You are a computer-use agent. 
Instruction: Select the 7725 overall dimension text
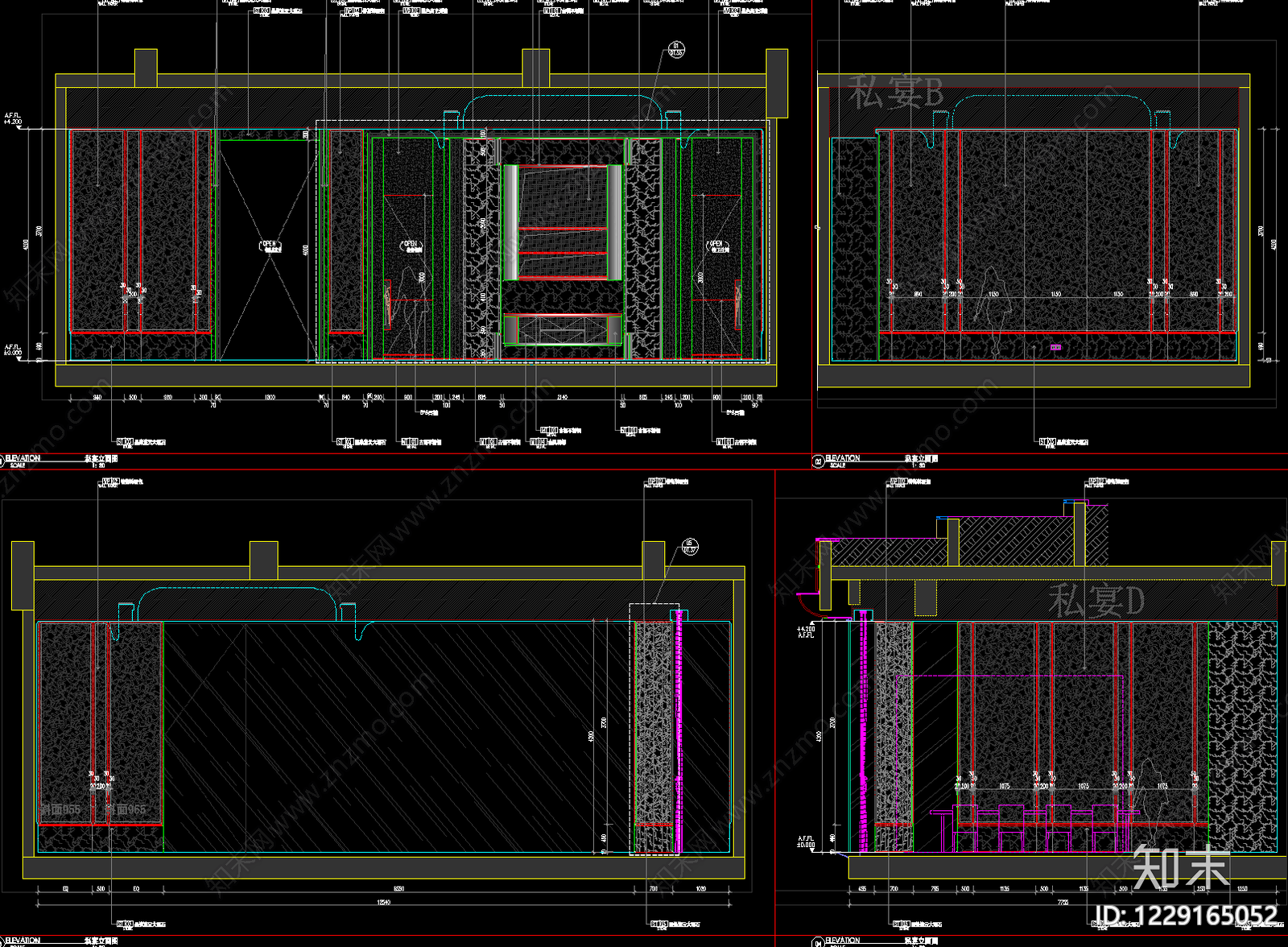(1063, 903)
